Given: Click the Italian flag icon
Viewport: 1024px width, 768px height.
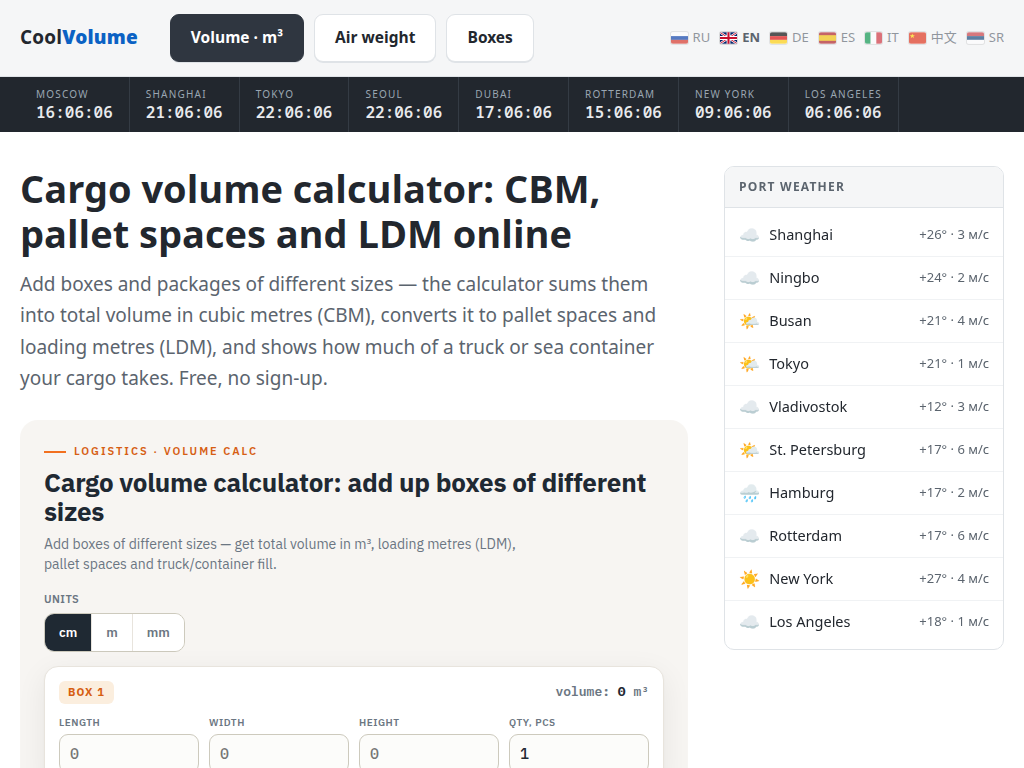Looking at the screenshot, I should pyautogui.click(x=873, y=38).
